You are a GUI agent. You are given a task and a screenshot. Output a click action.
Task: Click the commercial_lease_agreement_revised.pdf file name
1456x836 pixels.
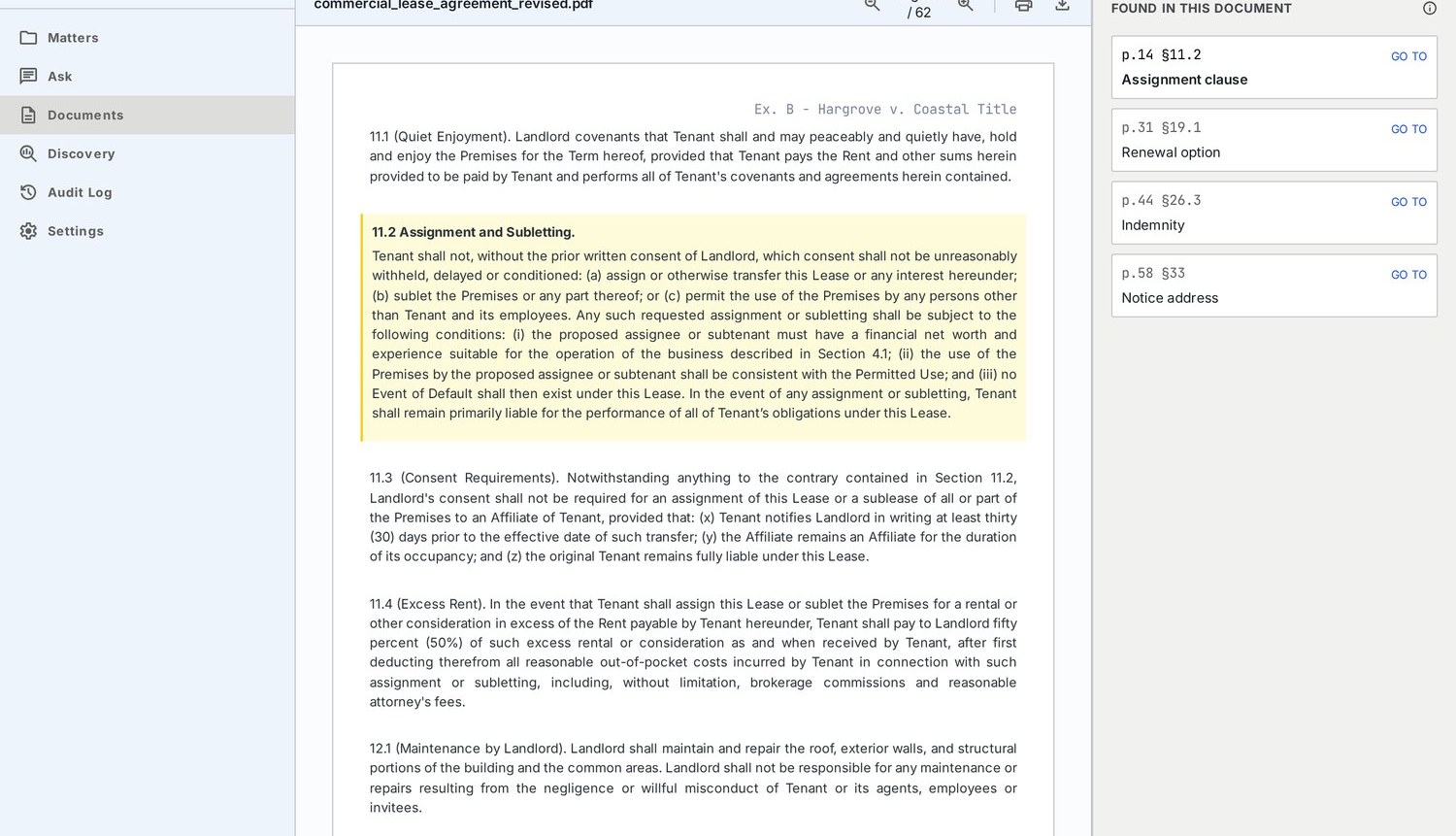coord(453,5)
